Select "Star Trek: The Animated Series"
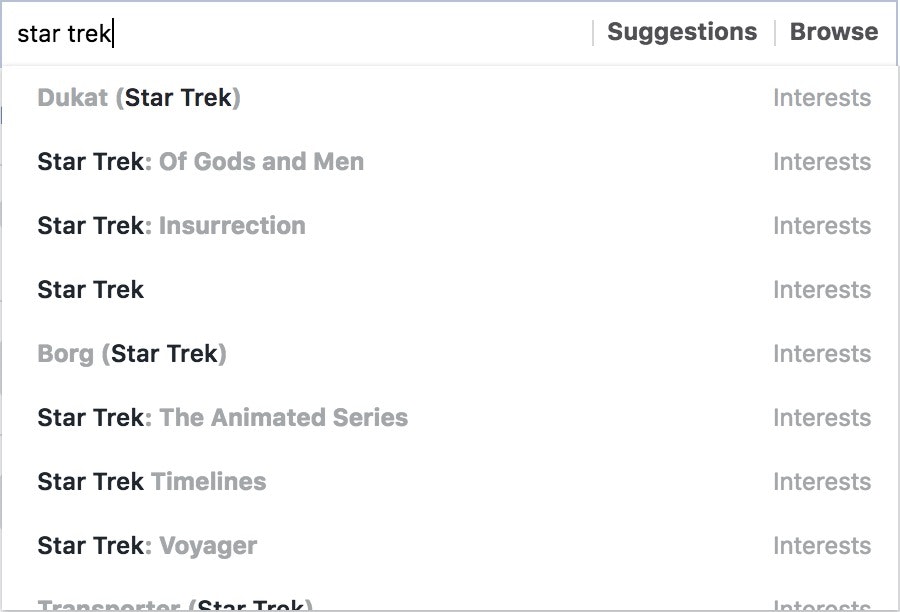The width and height of the screenshot is (900, 612). (222, 418)
